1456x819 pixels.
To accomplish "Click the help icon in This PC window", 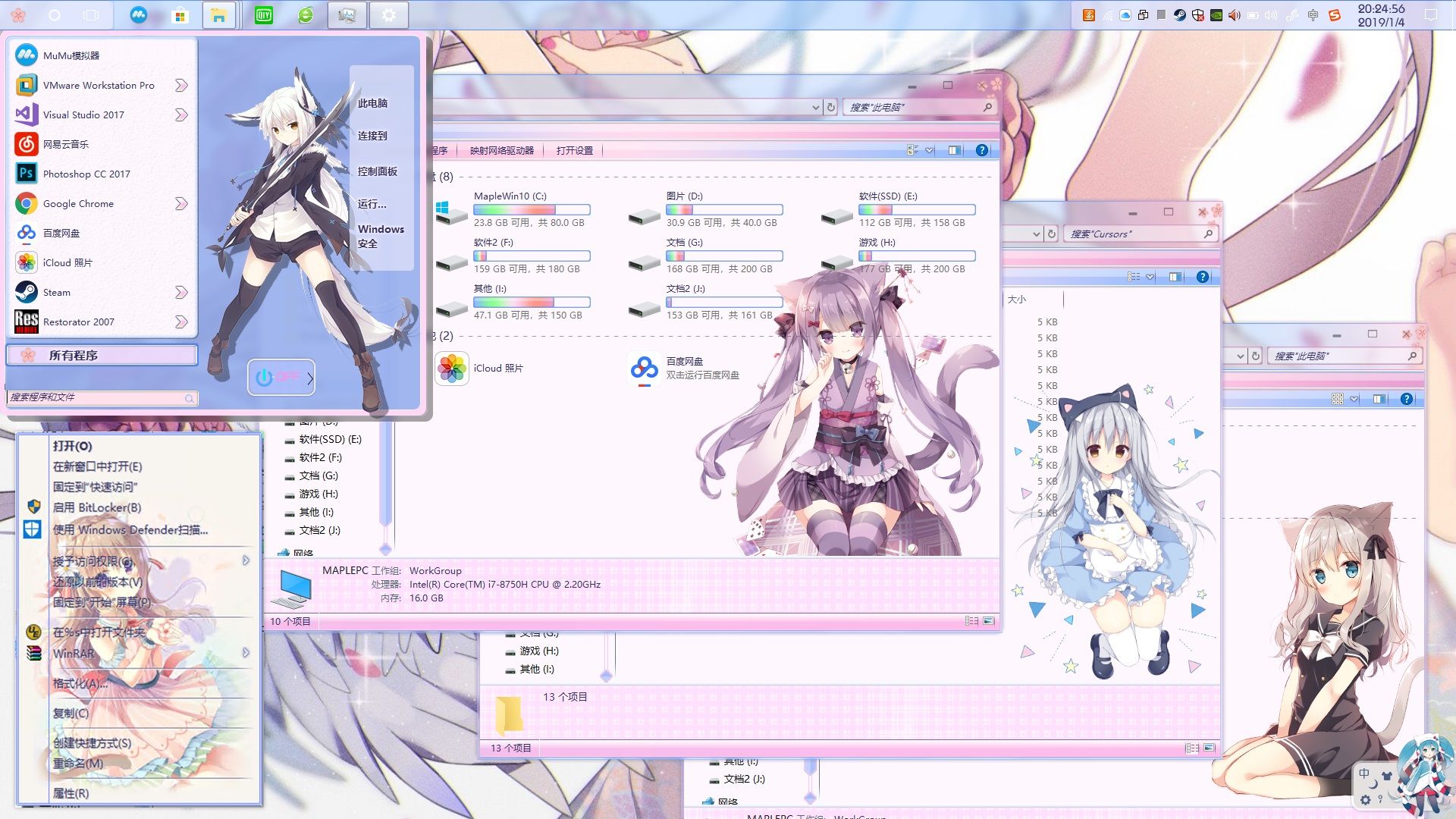I will tap(982, 150).
